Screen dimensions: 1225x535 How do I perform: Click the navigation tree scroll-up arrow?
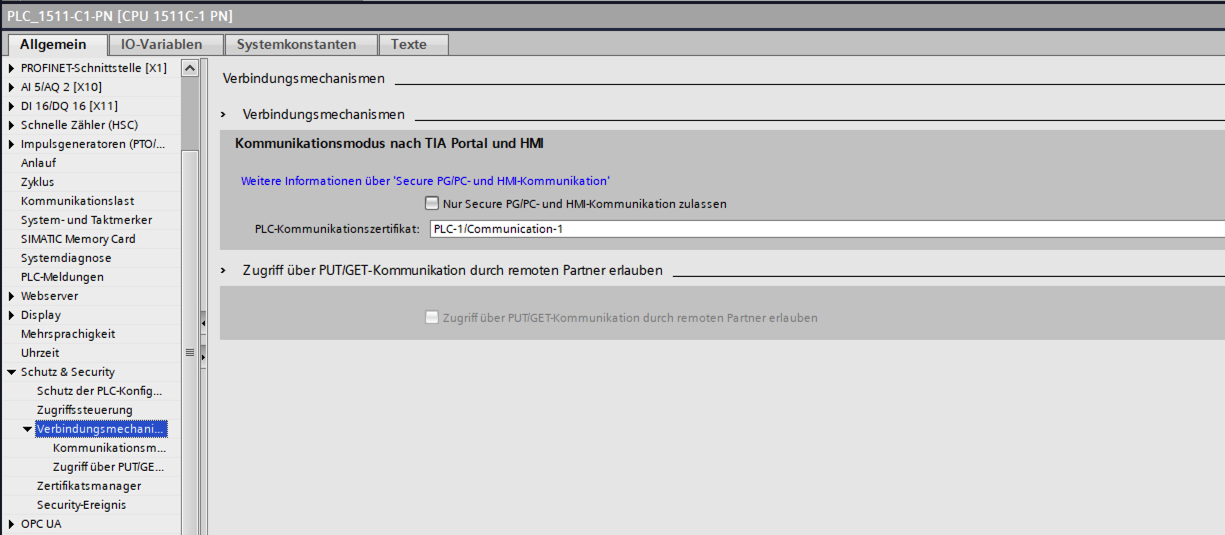(190, 68)
